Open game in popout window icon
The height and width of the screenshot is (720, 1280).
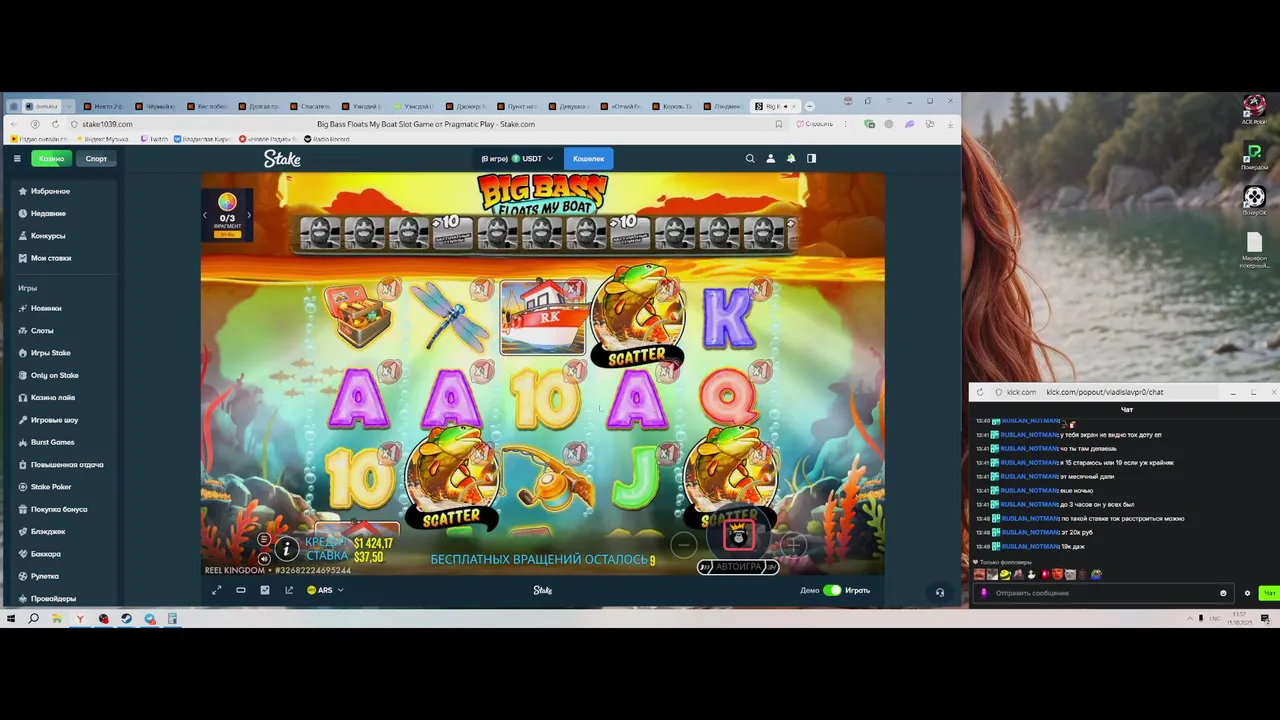[x=289, y=590]
